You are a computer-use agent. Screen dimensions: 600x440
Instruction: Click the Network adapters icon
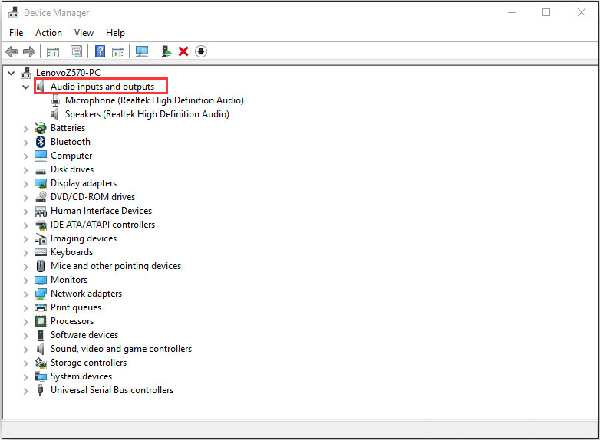click(41, 293)
